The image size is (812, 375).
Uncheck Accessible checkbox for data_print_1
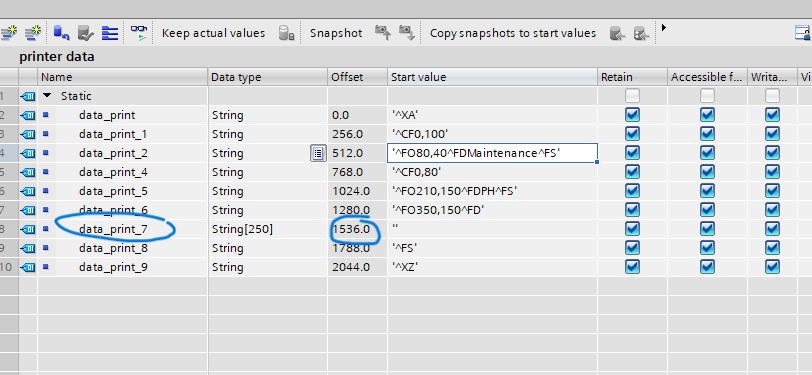tap(707, 134)
